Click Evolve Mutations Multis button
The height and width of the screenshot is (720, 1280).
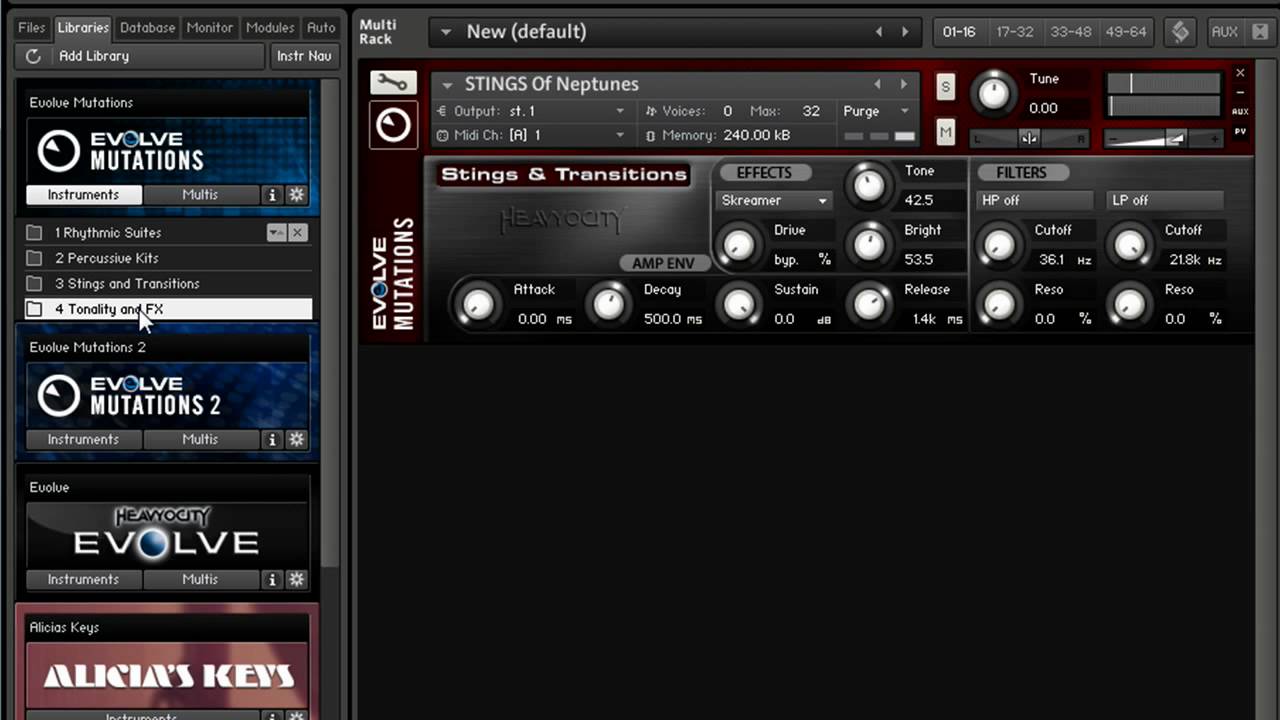click(200, 195)
